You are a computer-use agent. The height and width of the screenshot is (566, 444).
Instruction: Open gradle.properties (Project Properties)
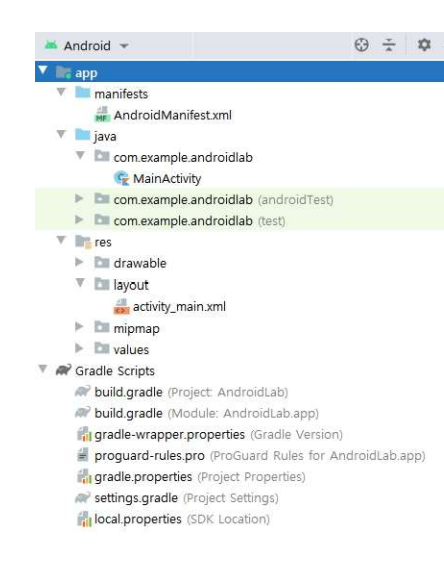(x=200, y=477)
